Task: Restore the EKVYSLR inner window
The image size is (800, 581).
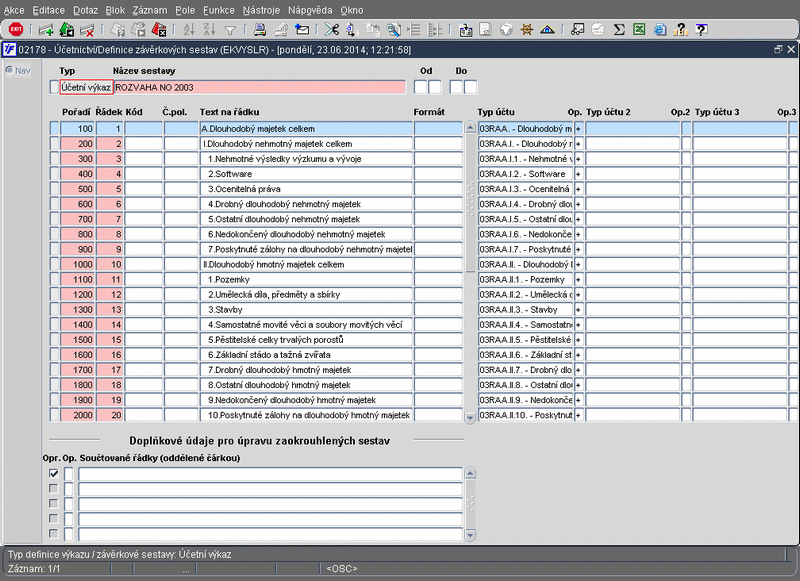Action: (778, 49)
